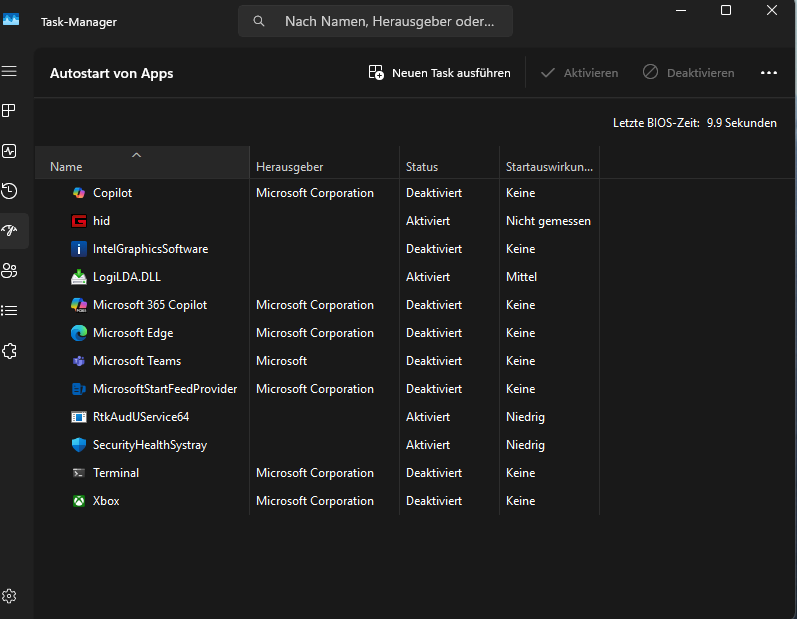Click the Xbox app icon
The width and height of the screenshot is (797, 619).
(x=79, y=501)
